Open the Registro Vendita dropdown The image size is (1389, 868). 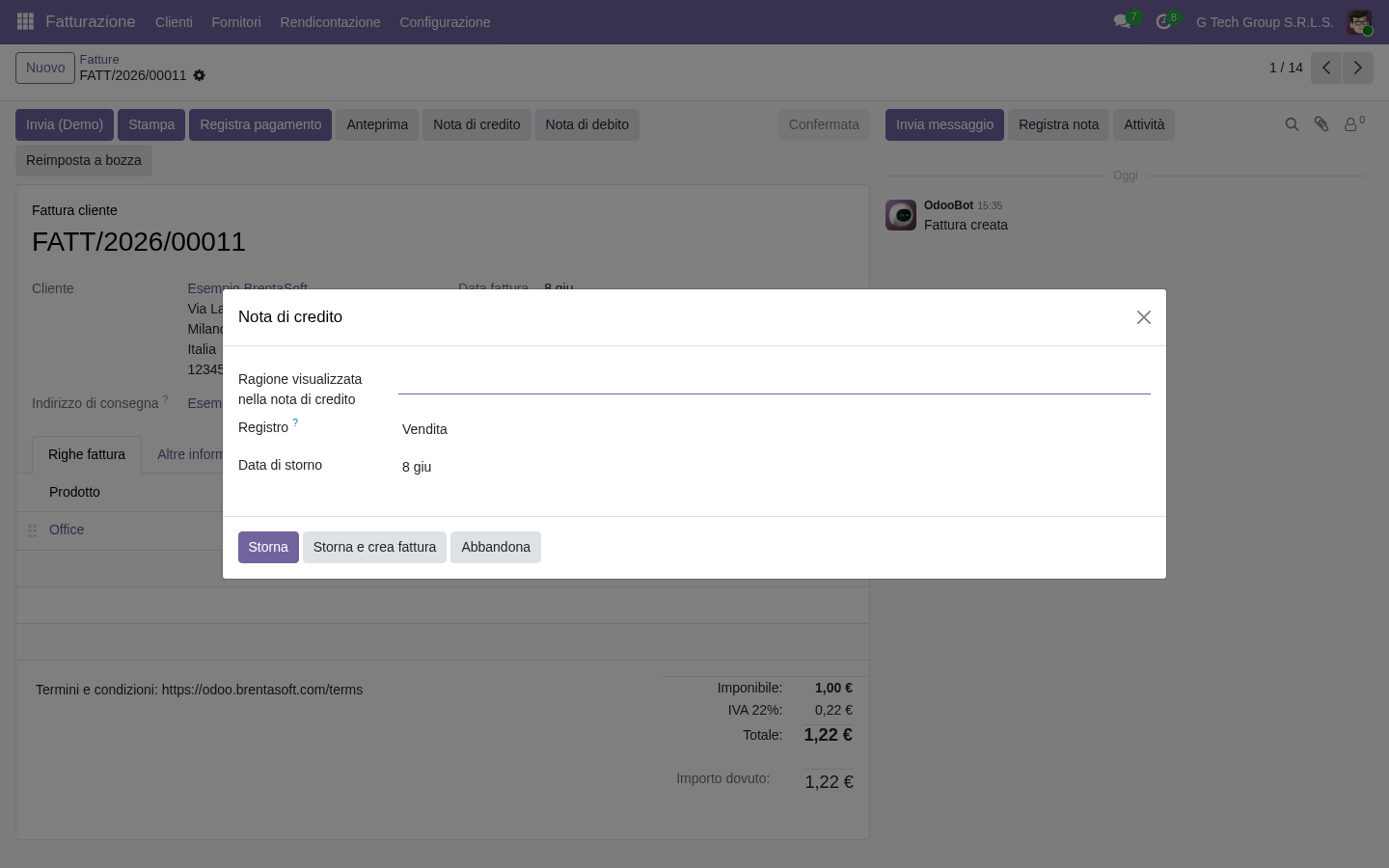775,429
